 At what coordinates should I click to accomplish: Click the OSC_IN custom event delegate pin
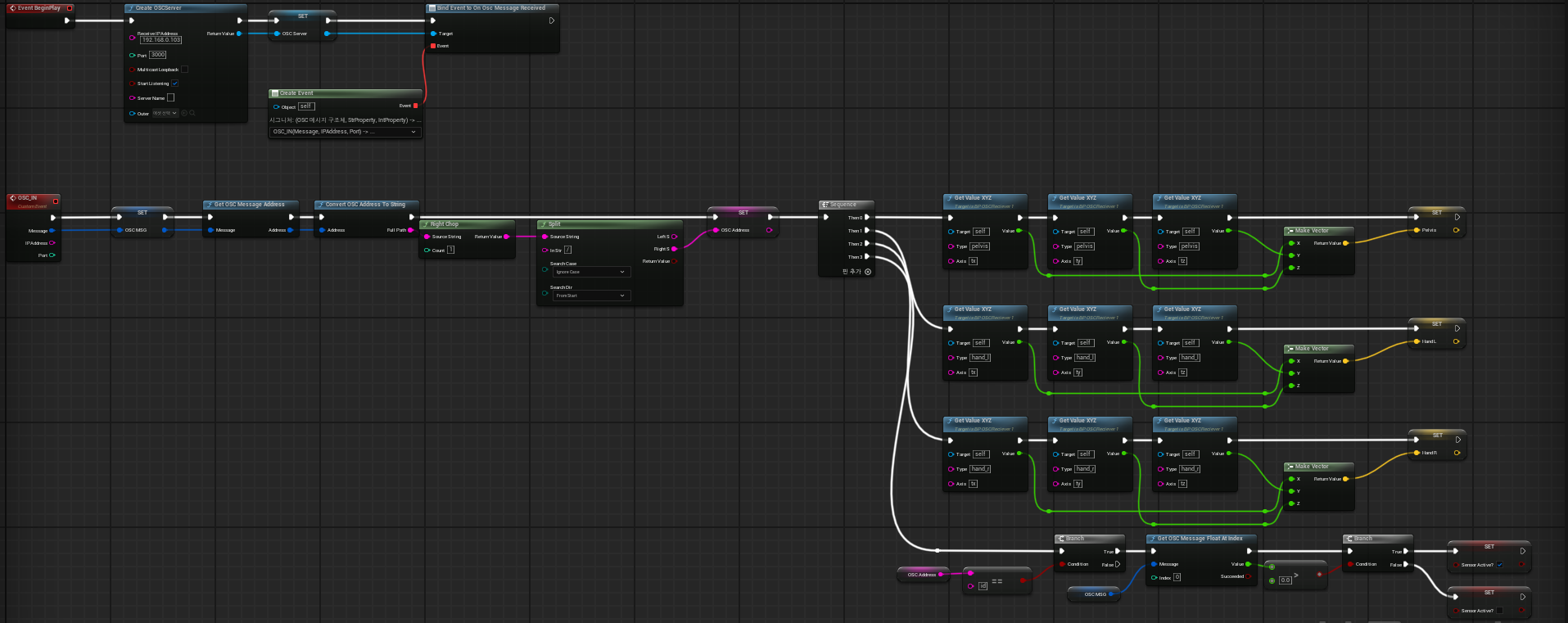[x=56, y=201]
